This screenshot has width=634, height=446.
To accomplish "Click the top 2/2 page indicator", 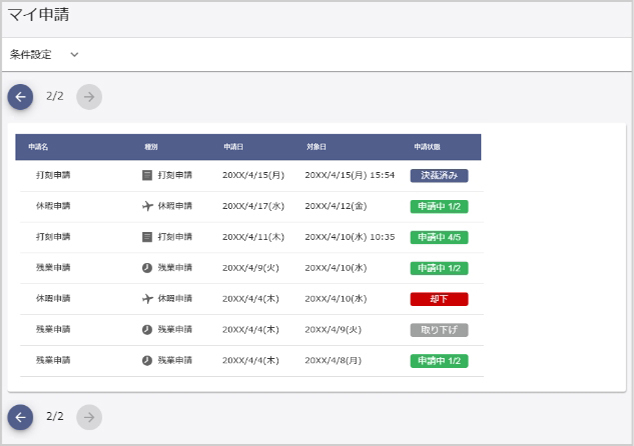I will pyautogui.click(x=55, y=96).
